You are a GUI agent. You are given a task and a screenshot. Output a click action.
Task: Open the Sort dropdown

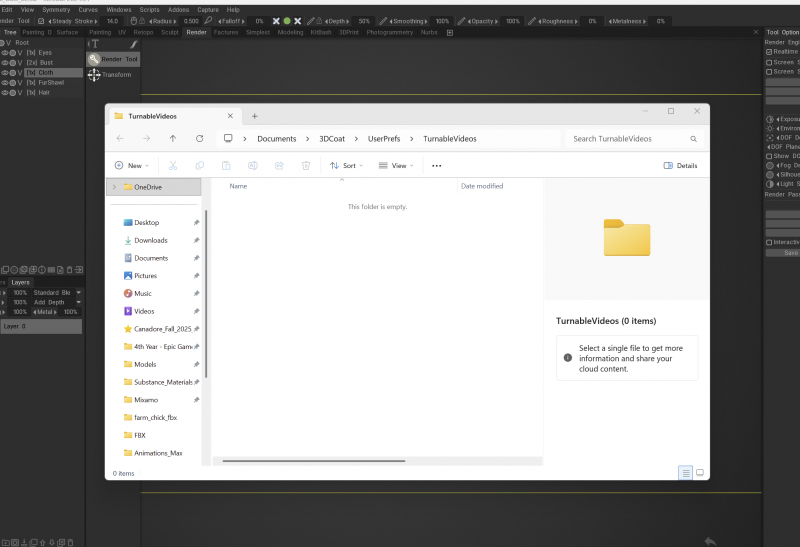pyautogui.click(x=346, y=165)
